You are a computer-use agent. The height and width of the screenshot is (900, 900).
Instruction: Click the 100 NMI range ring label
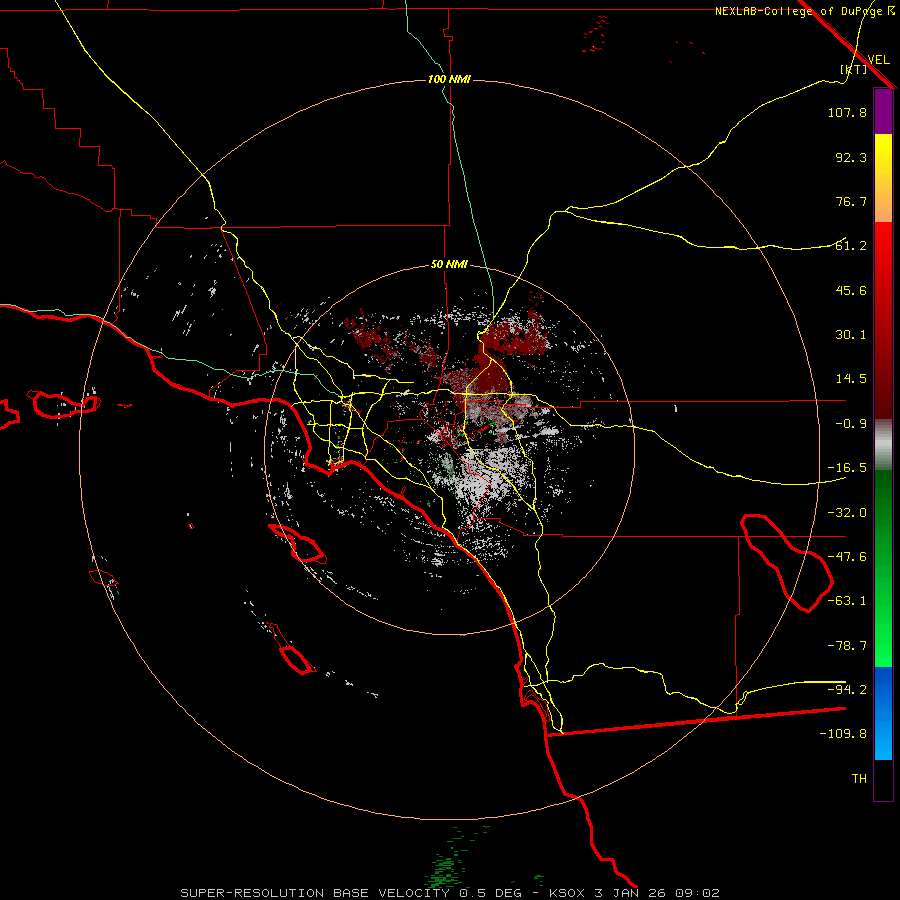(x=449, y=79)
